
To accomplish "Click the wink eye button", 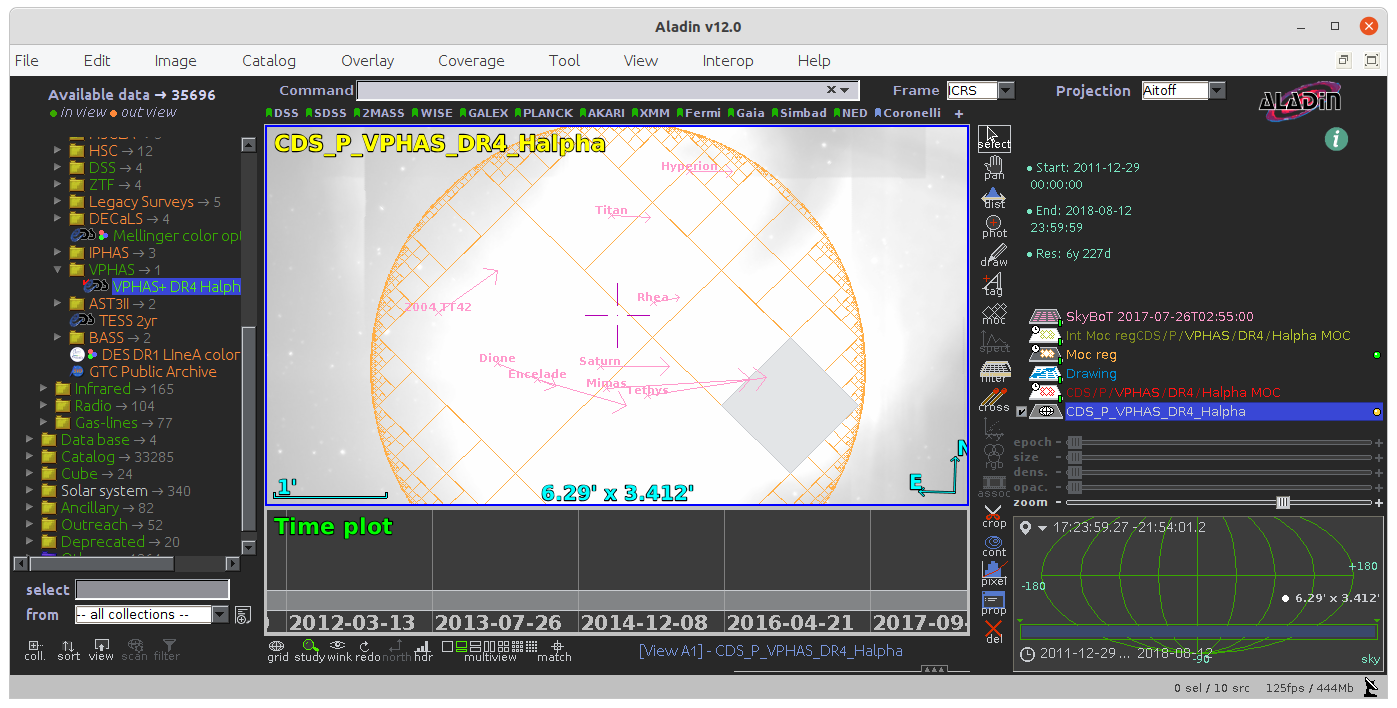I will tap(339, 650).
